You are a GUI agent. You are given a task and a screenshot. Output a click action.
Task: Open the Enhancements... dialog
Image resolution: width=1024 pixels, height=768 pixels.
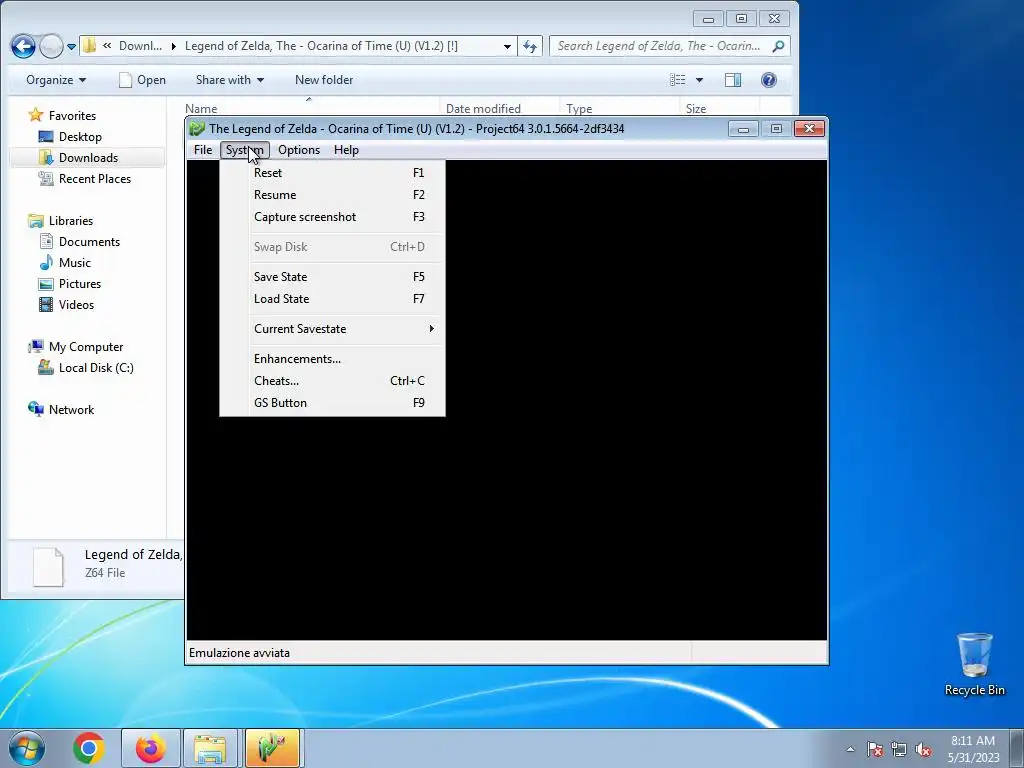click(x=332, y=359)
